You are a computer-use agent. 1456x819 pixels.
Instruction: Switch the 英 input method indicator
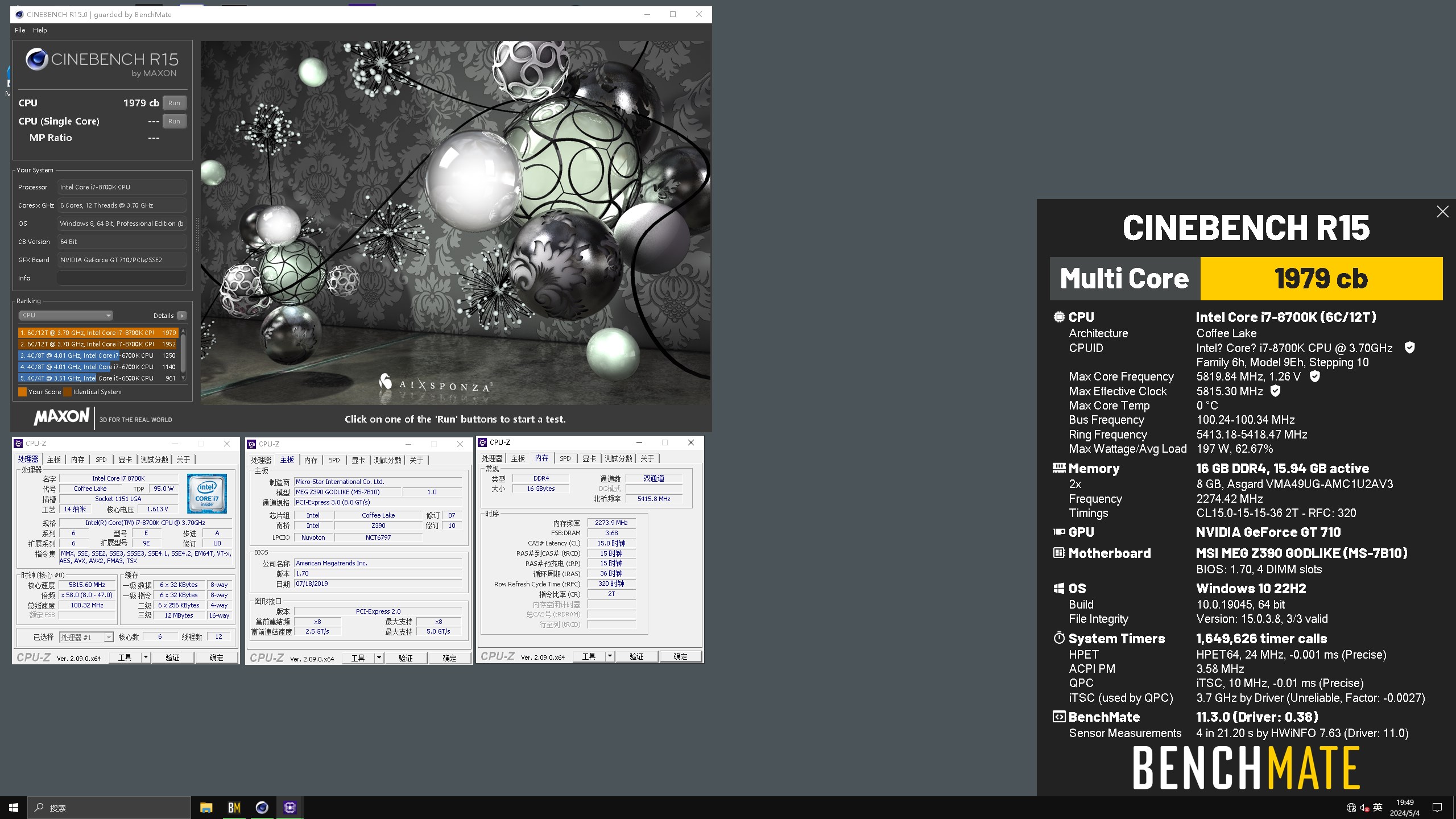(1378, 807)
